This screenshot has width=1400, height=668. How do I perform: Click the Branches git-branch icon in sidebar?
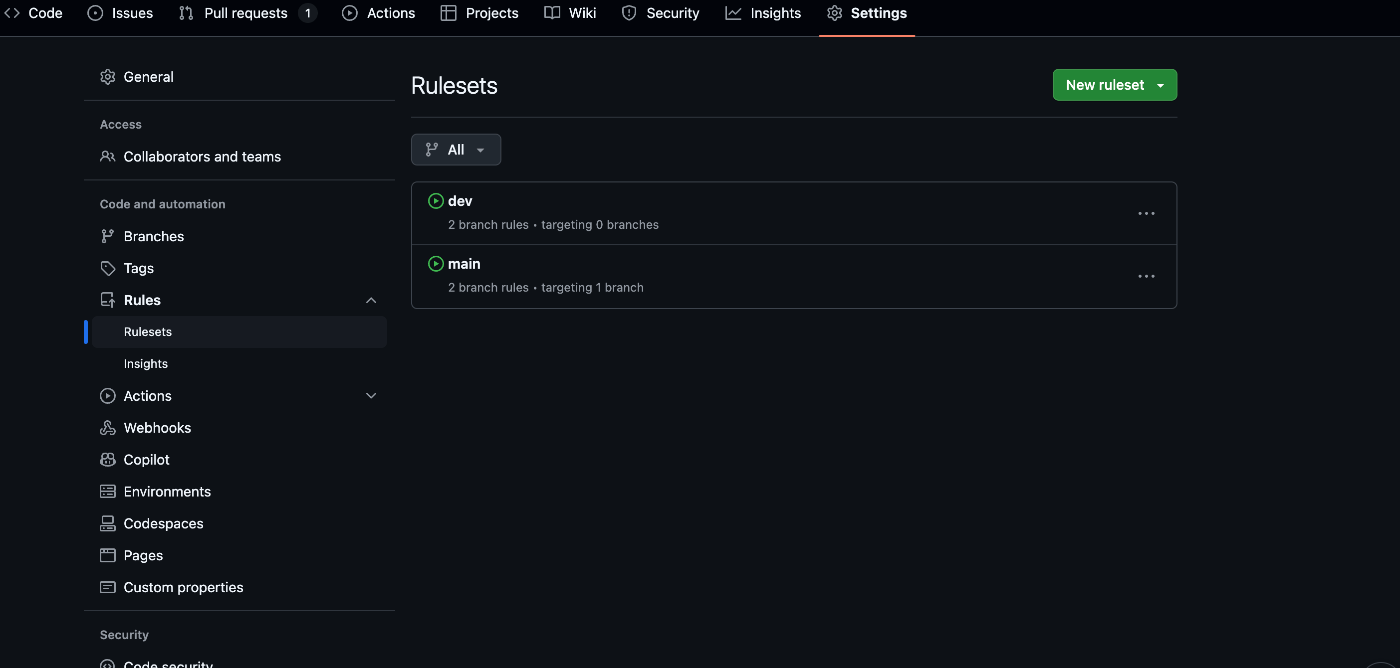click(x=108, y=237)
